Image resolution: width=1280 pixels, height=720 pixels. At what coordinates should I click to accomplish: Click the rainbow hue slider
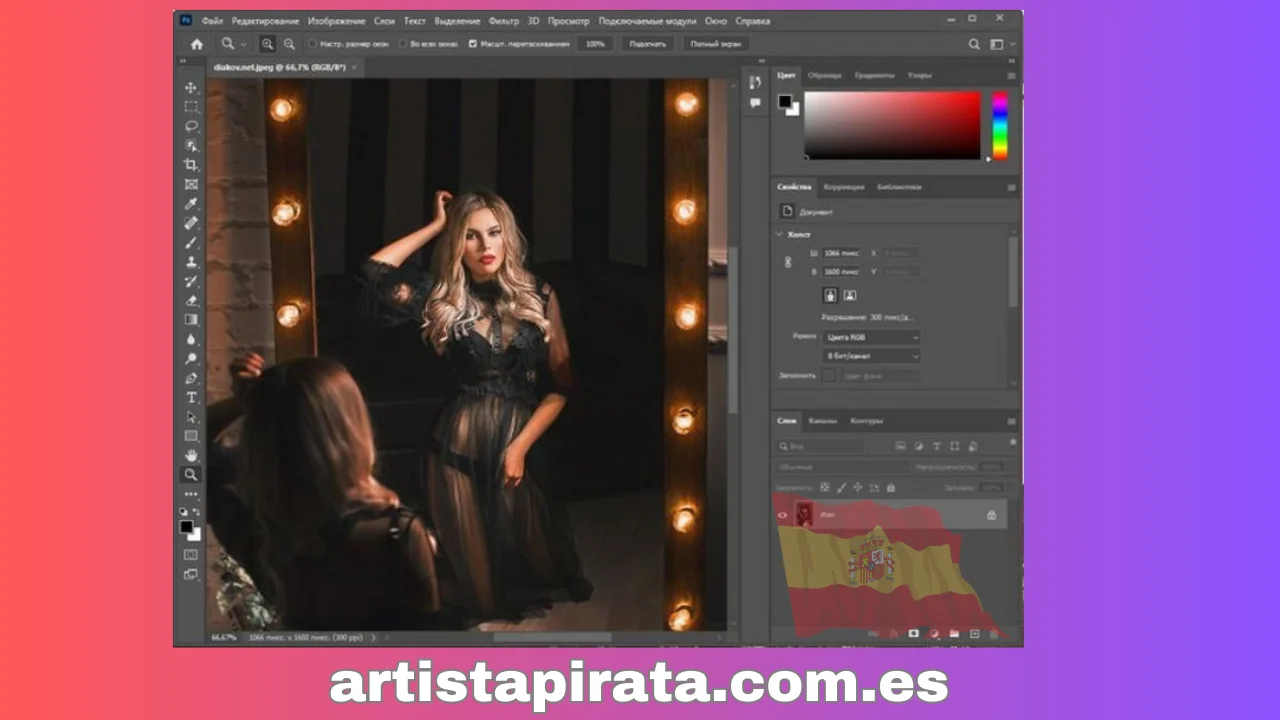[x=999, y=125]
